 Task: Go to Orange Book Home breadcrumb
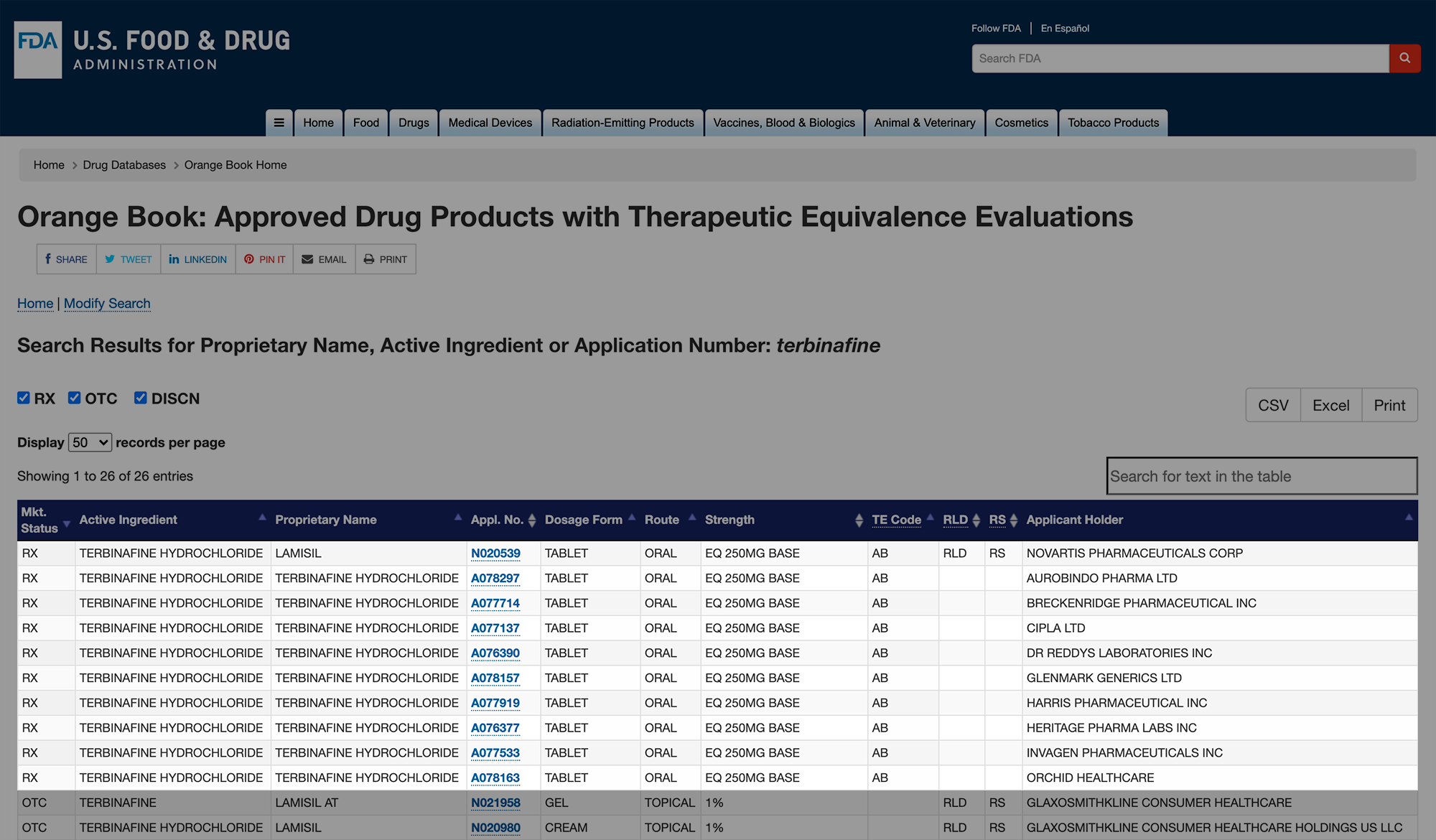click(x=236, y=165)
